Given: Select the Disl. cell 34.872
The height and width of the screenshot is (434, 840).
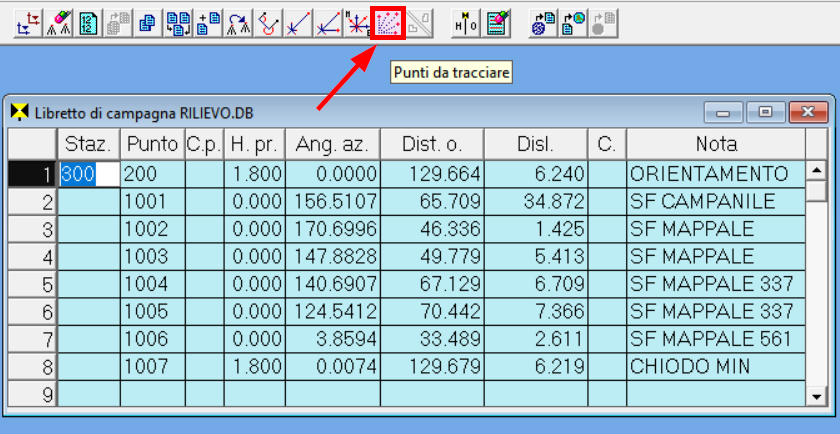Looking at the screenshot, I should click(536, 201).
